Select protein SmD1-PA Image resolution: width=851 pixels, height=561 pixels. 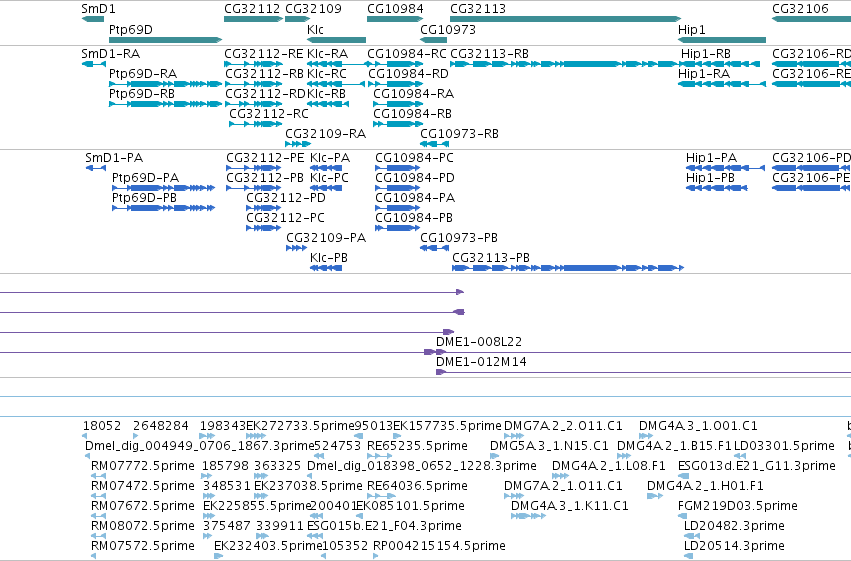coord(96,168)
